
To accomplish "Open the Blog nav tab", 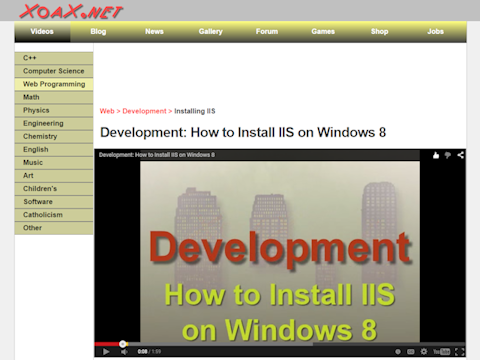I will (98, 31).
